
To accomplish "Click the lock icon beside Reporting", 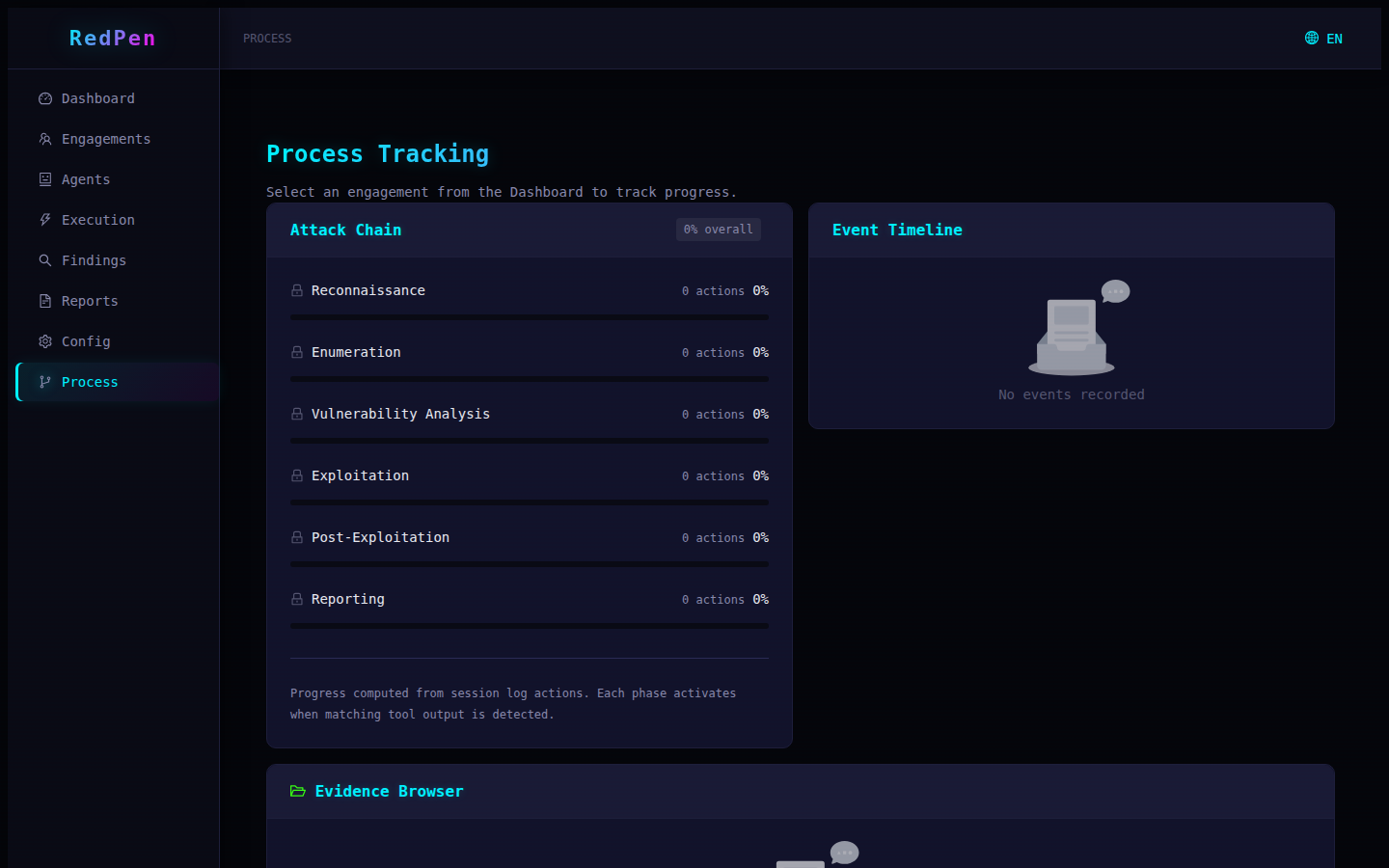I will click(297, 599).
